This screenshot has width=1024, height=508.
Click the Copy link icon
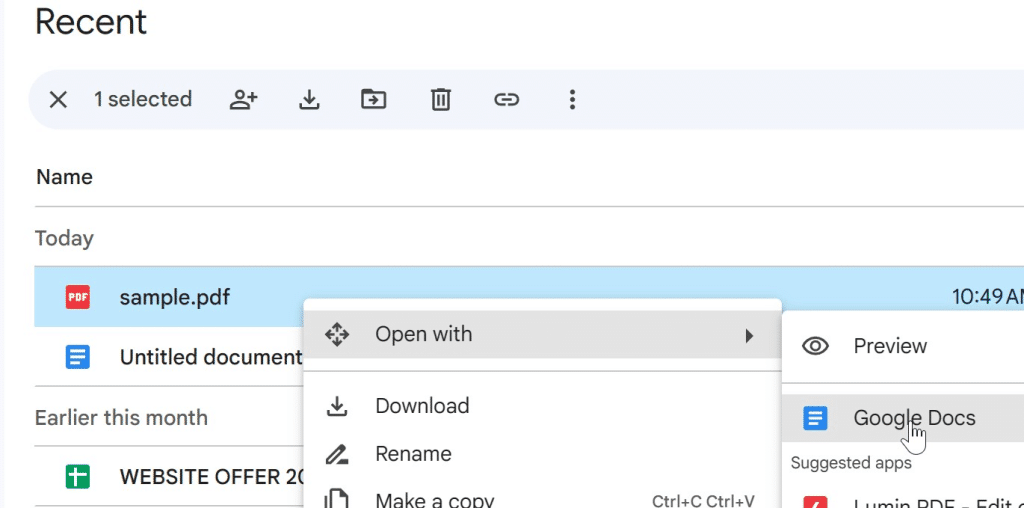pos(507,99)
